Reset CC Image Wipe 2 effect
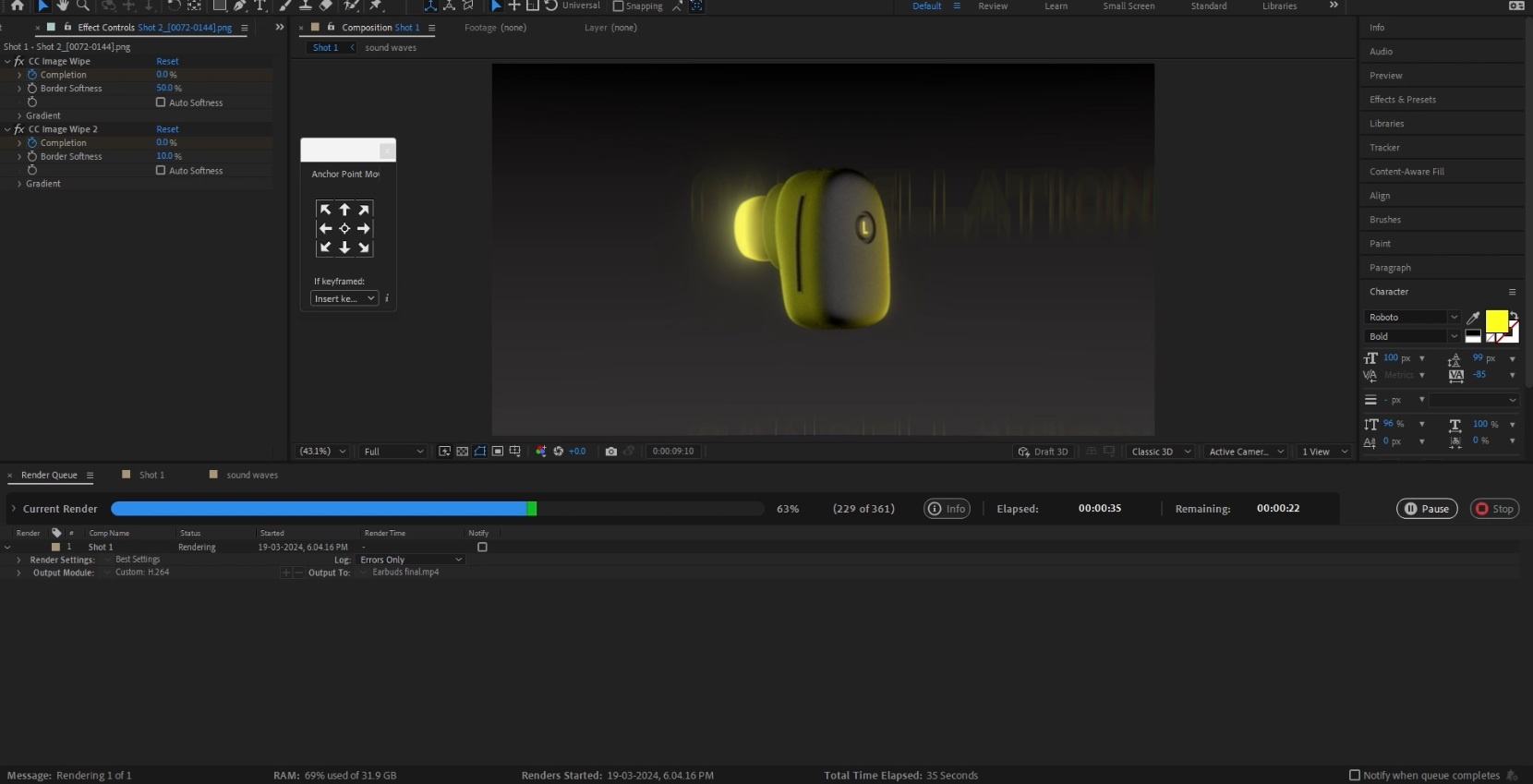Viewport: 1533px width, 784px height. [x=167, y=130]
